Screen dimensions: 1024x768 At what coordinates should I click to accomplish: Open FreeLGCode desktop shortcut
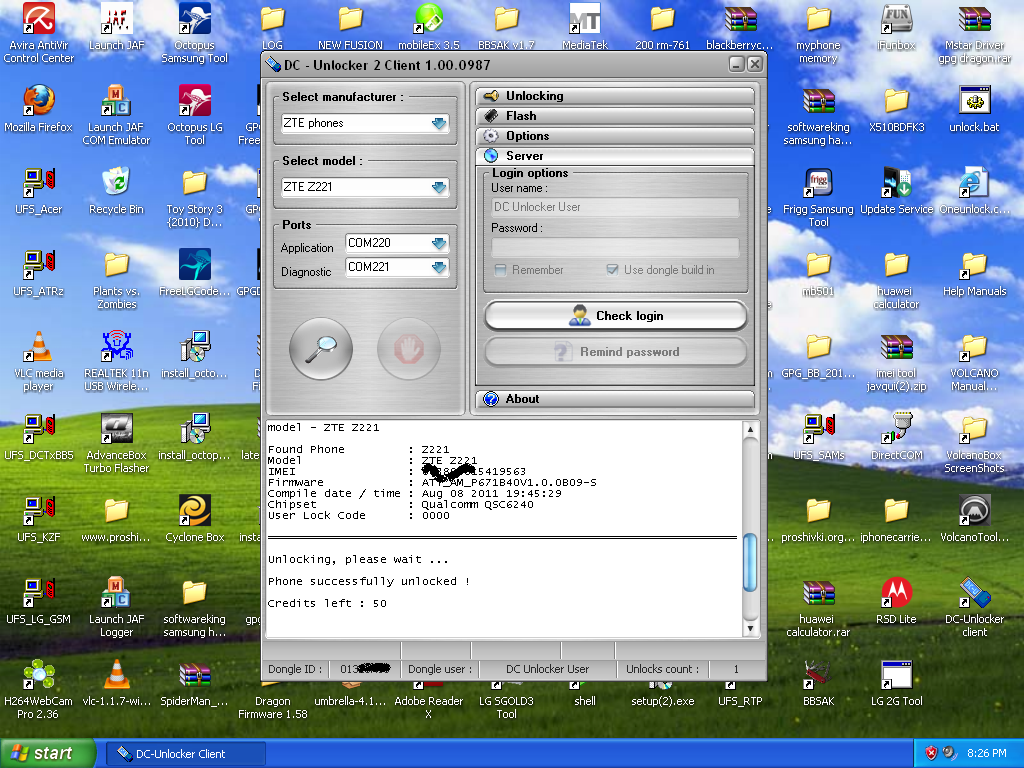(195, 272)
